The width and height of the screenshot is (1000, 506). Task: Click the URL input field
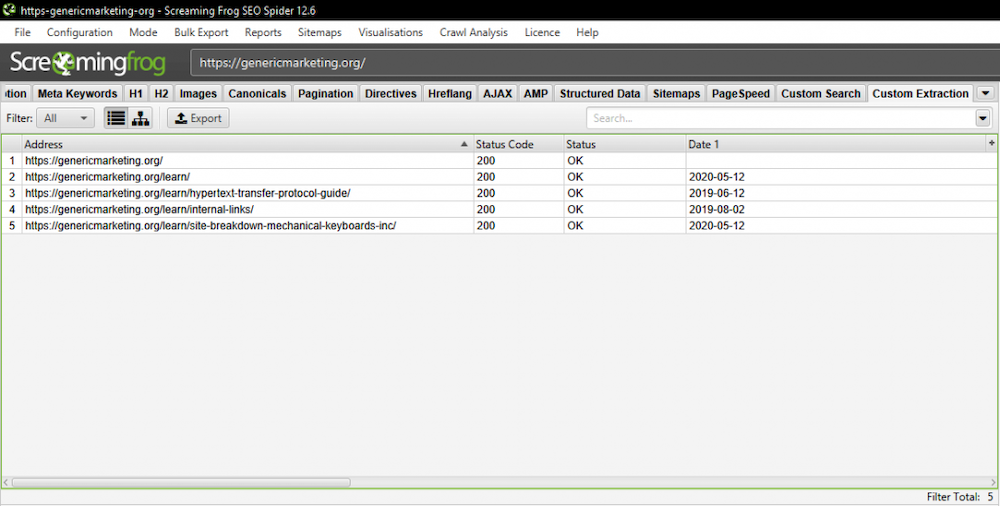tap(594, 63)
